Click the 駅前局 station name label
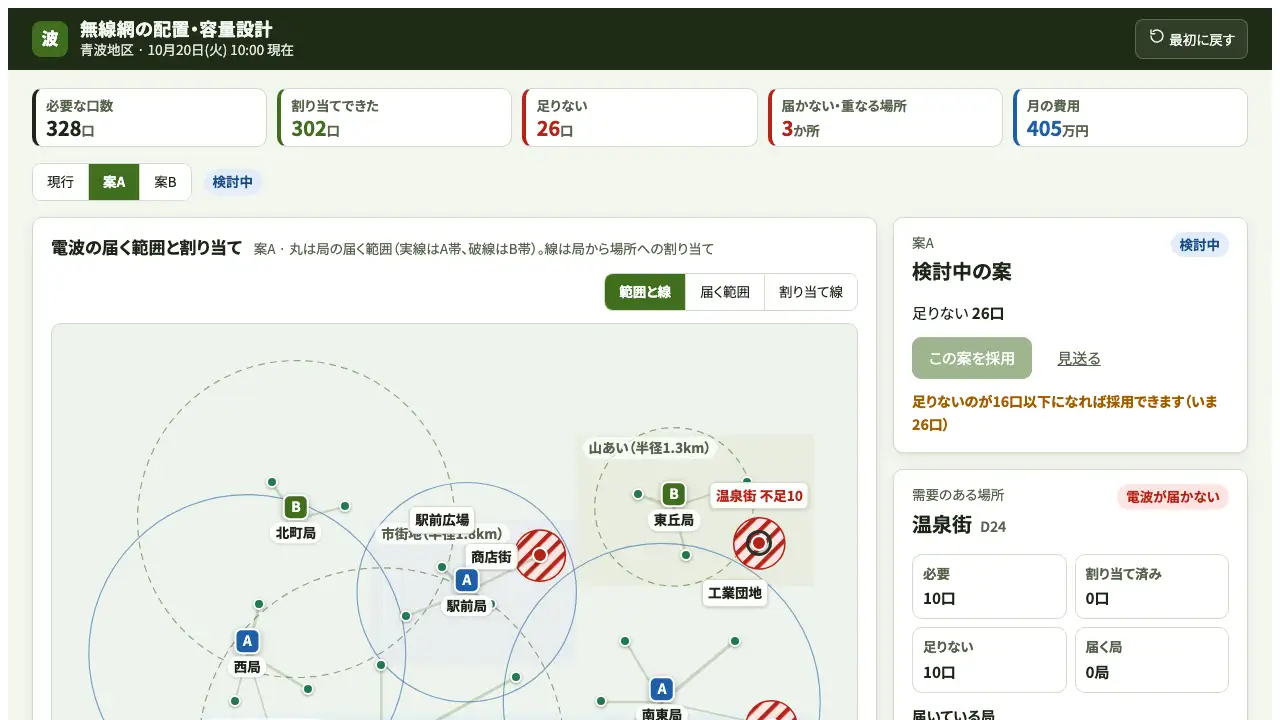Screen dimensions: 1280x720 466,606
